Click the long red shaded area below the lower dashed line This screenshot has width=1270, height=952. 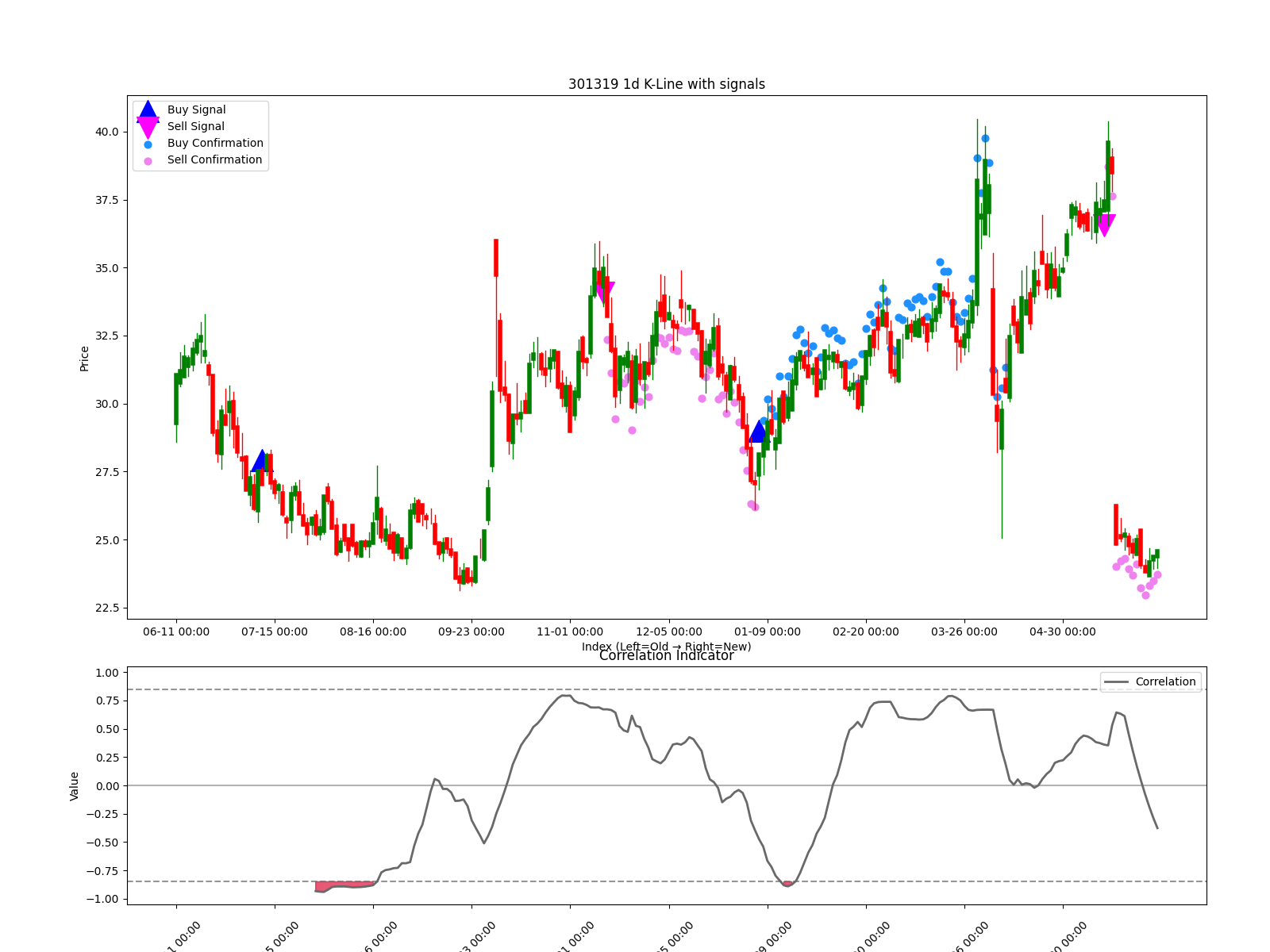tap(344, 886)
